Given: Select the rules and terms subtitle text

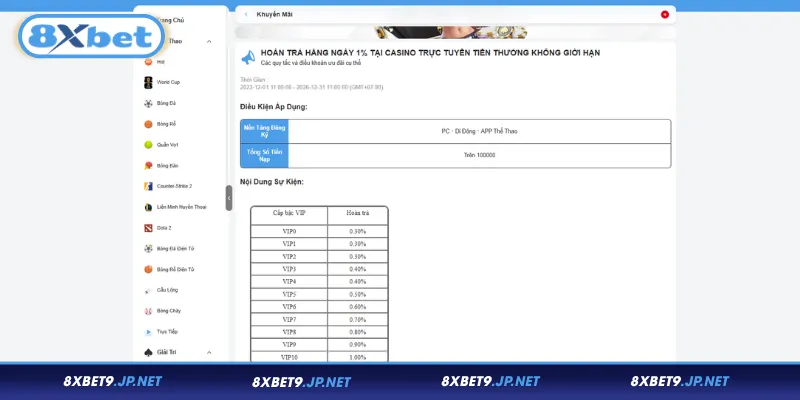Looking at the screenshot, I should point(311,63).
